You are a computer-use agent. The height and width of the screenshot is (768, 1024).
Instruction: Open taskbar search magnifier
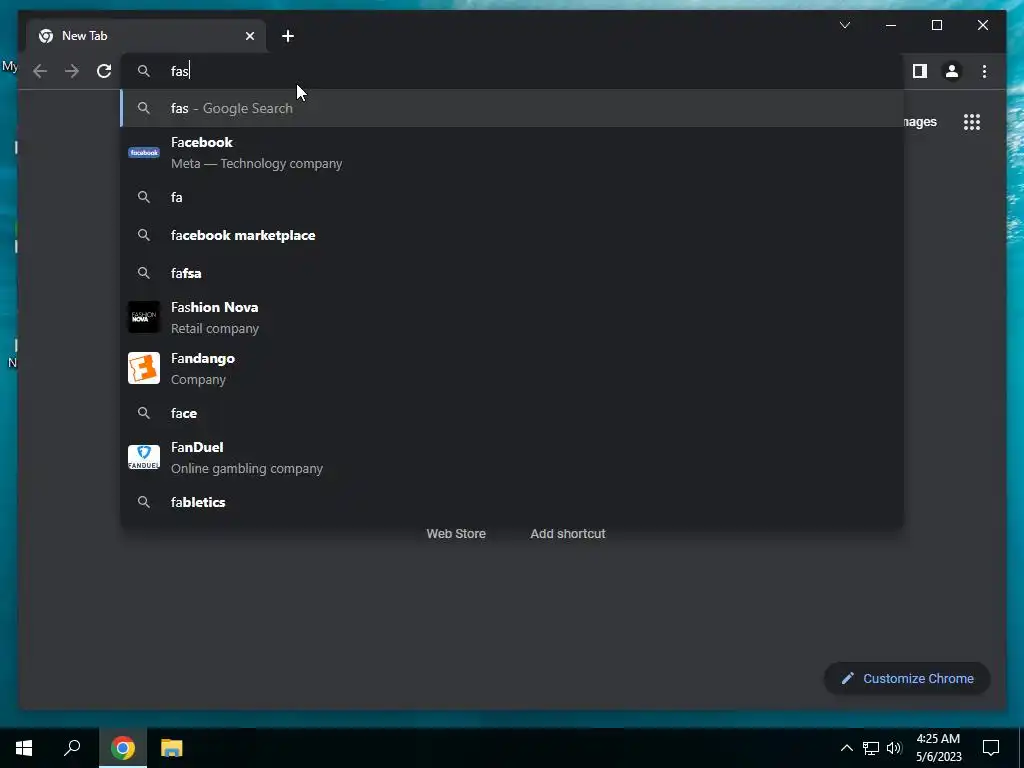click(72, 748)
